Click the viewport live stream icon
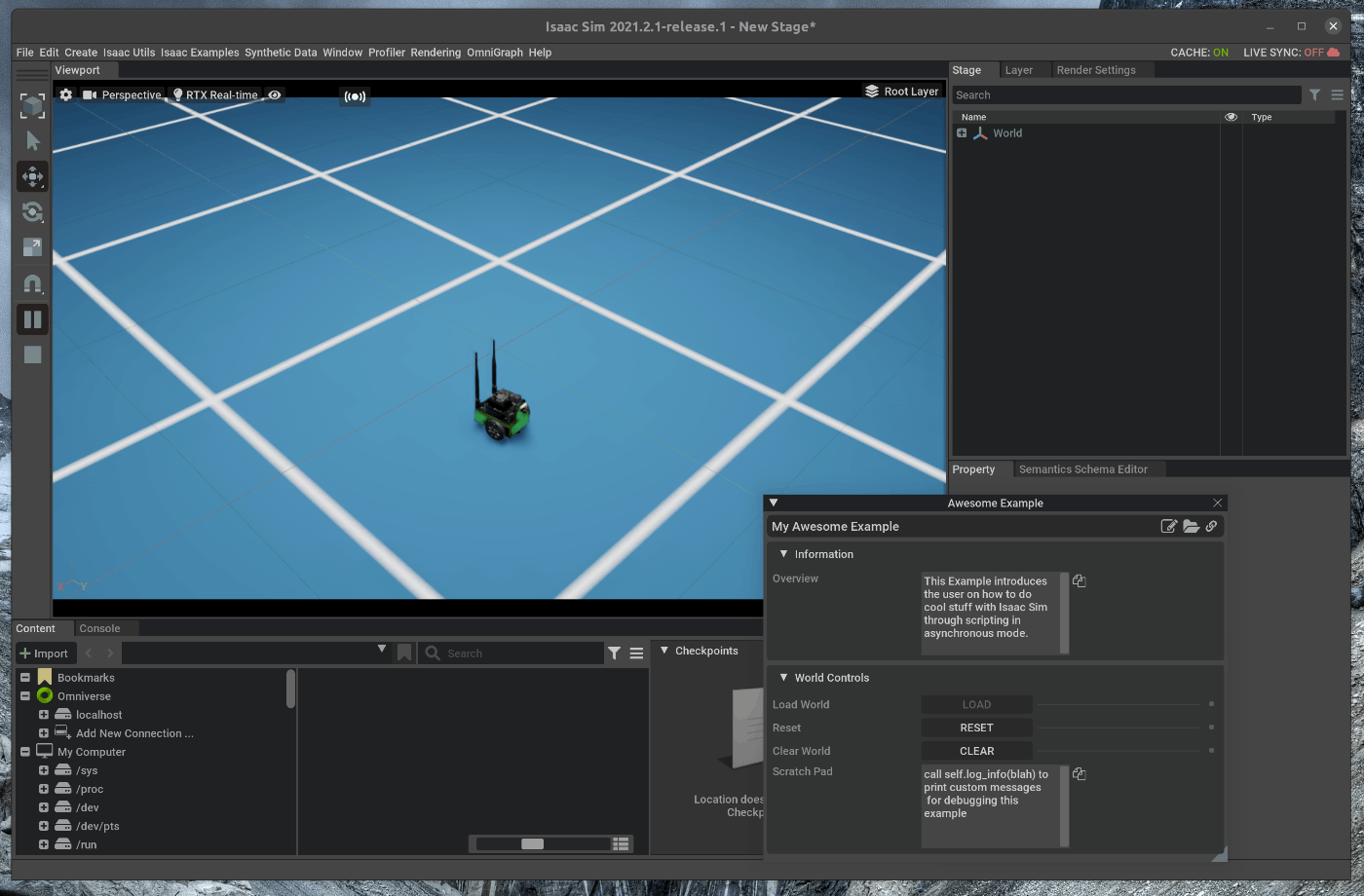Image resolution: width=1364 pixels, height=896 pixels. click(x=355, y=95)
